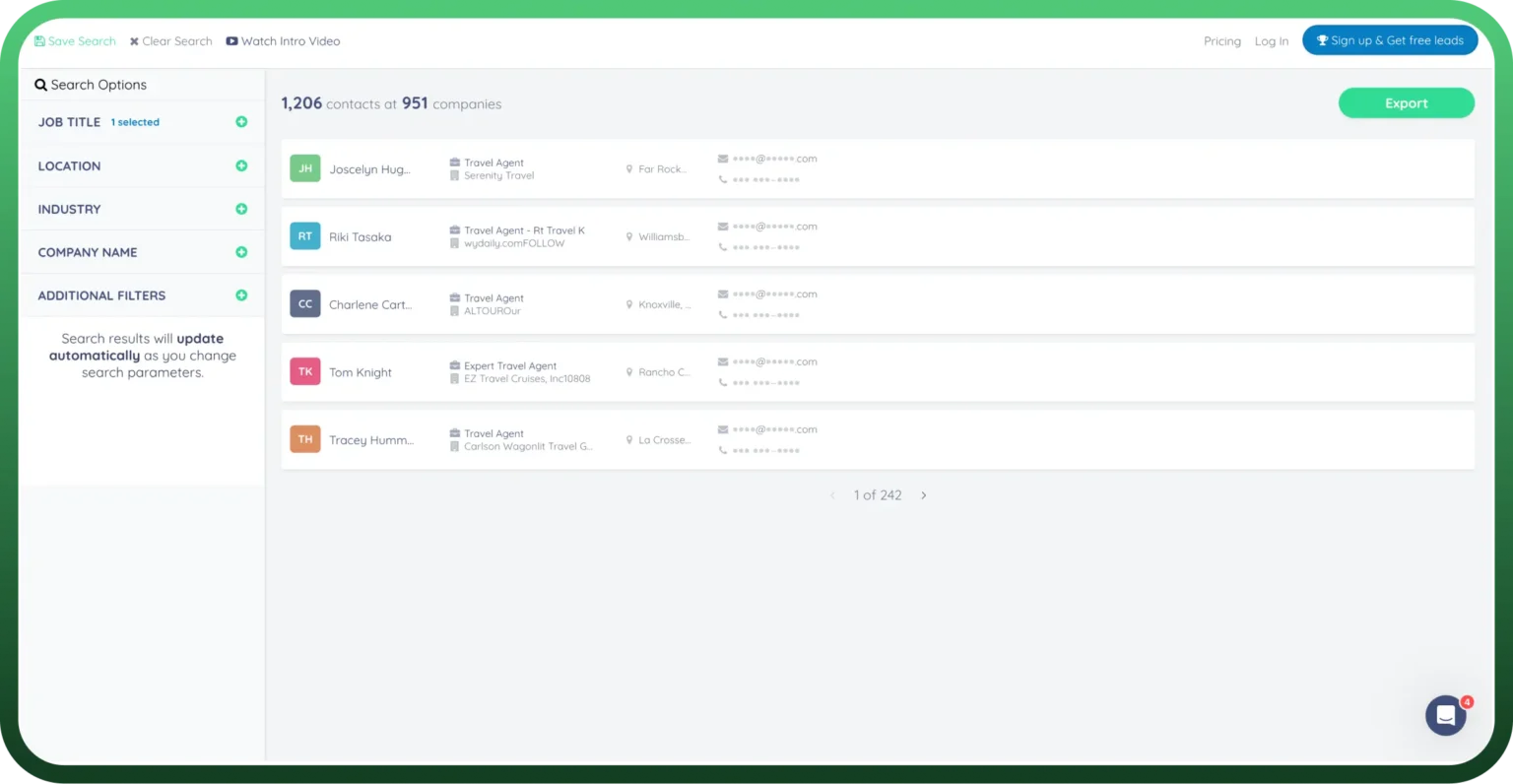Click the building icon beside Serenity Travel
The width and height of the screenshot is (1513, 784).
tap(455, 175)
